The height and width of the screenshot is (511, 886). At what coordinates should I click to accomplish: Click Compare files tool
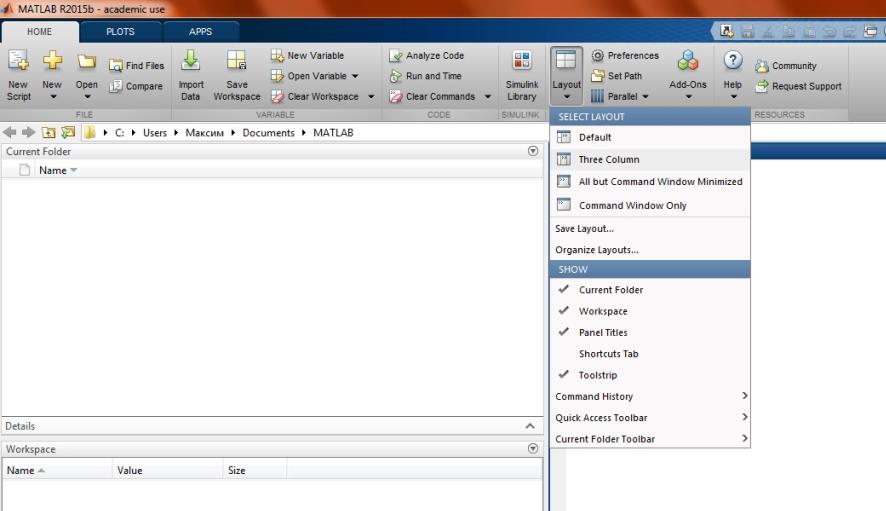pos(136,86)
